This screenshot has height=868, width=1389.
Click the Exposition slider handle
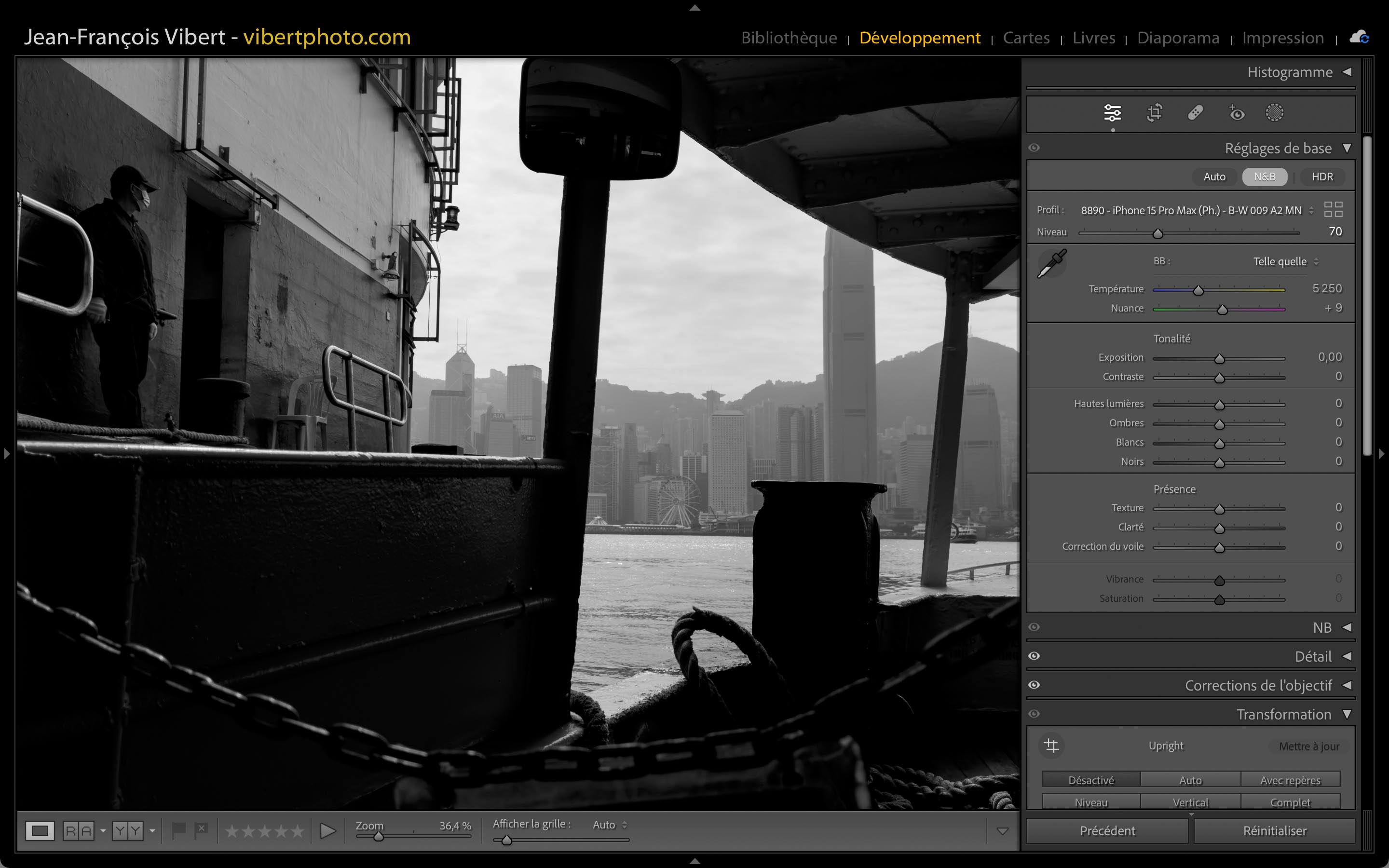1219,359
